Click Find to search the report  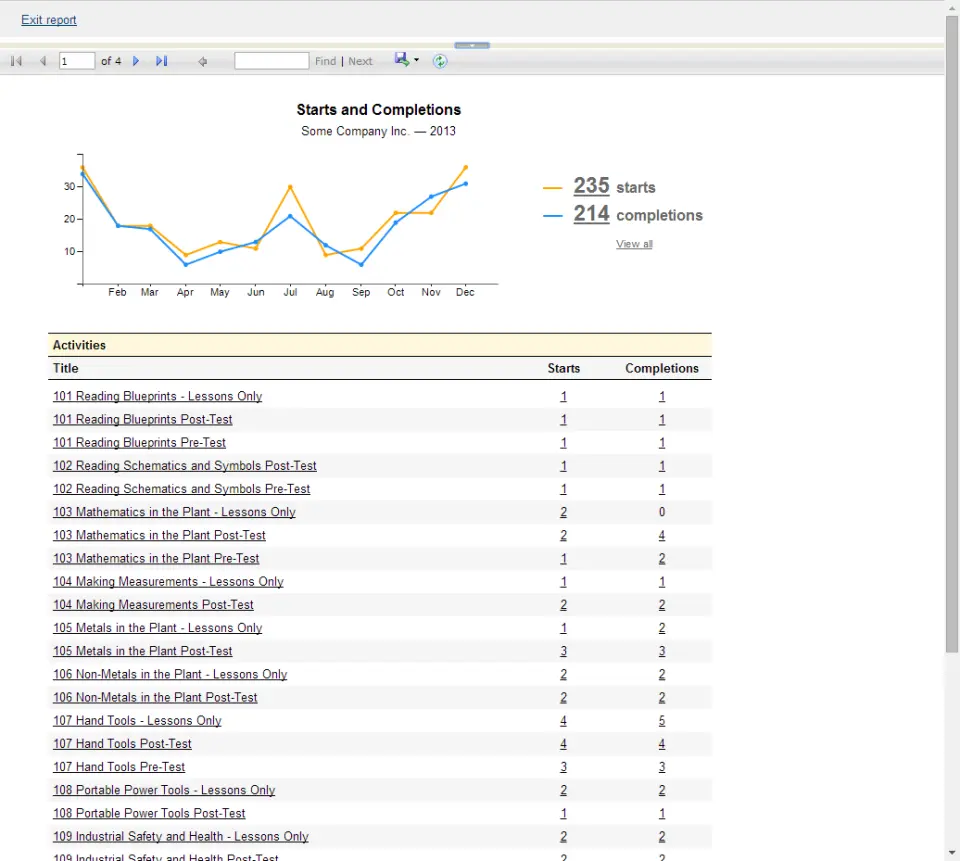325,61
